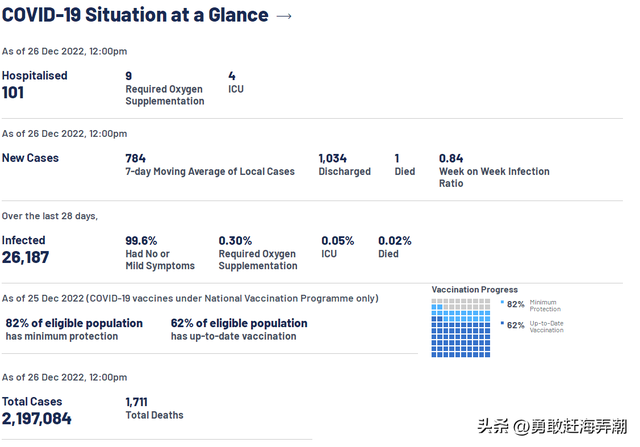Click the ICU count of 4

point(232,76)
